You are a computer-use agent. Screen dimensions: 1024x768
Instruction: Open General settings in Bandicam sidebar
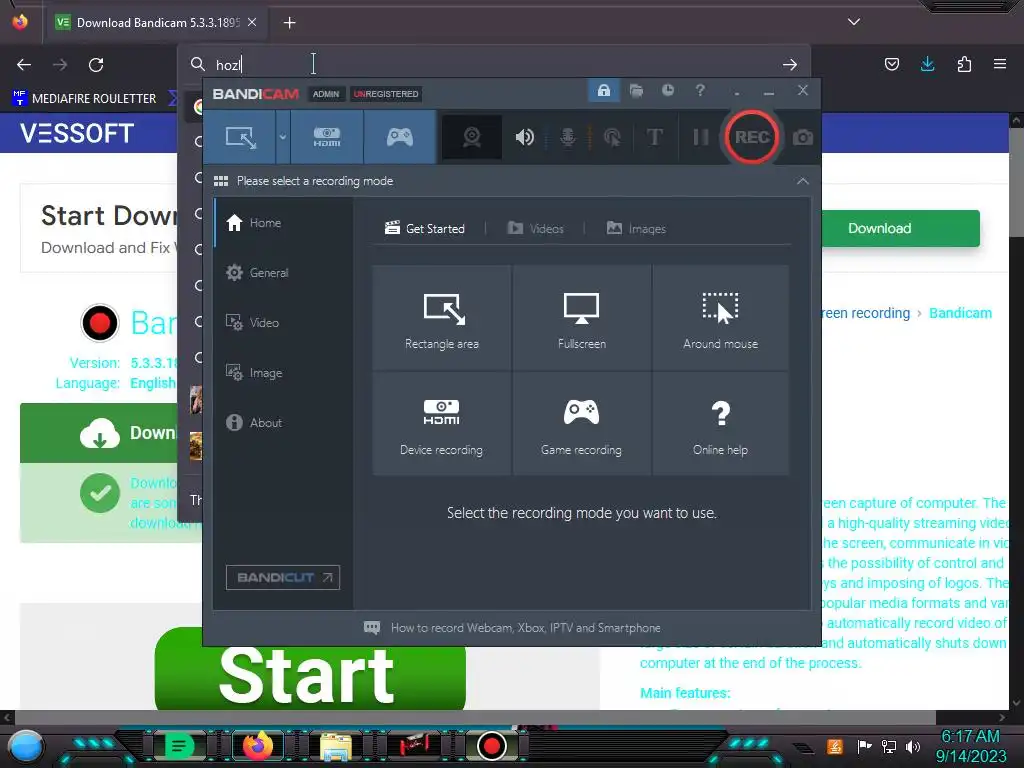click(283, 273)
